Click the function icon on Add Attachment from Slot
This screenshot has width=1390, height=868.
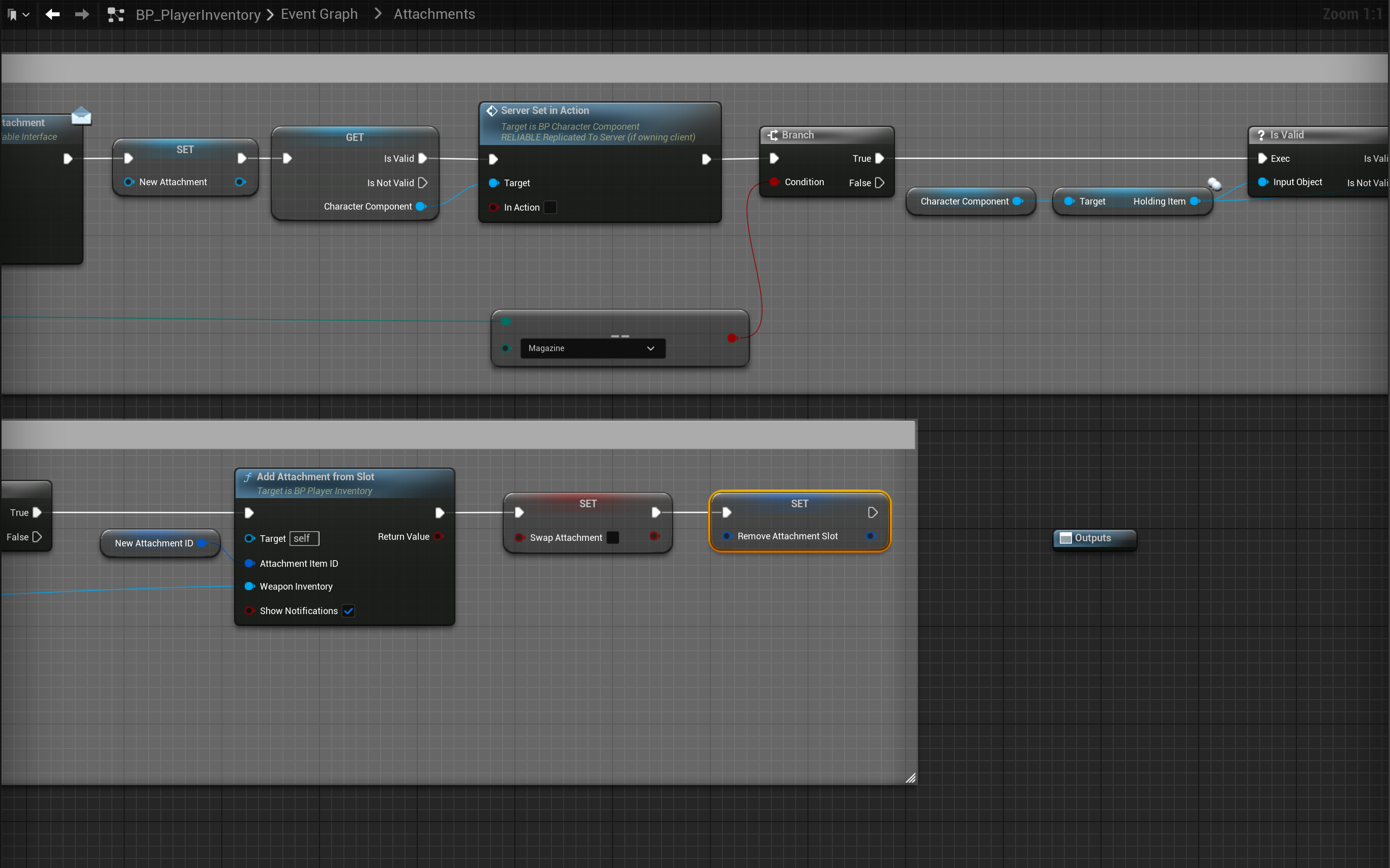pyautogui.click(x=248, y=476)
